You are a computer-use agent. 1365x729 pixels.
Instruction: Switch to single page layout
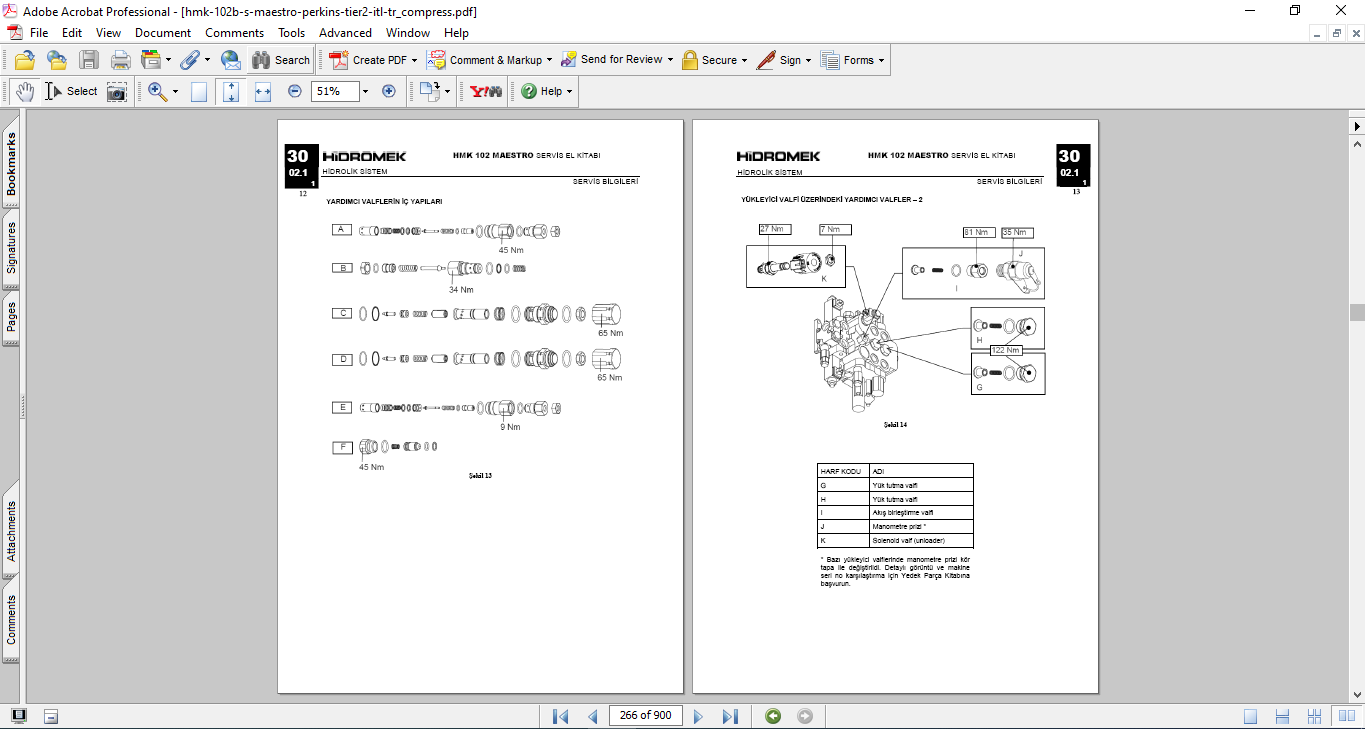(1251, 716)
